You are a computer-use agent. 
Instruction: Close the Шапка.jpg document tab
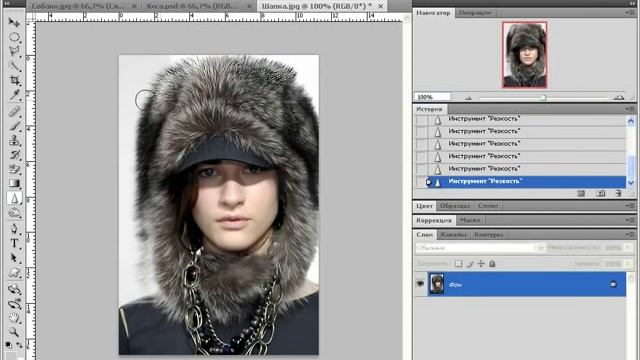[380, 6]
